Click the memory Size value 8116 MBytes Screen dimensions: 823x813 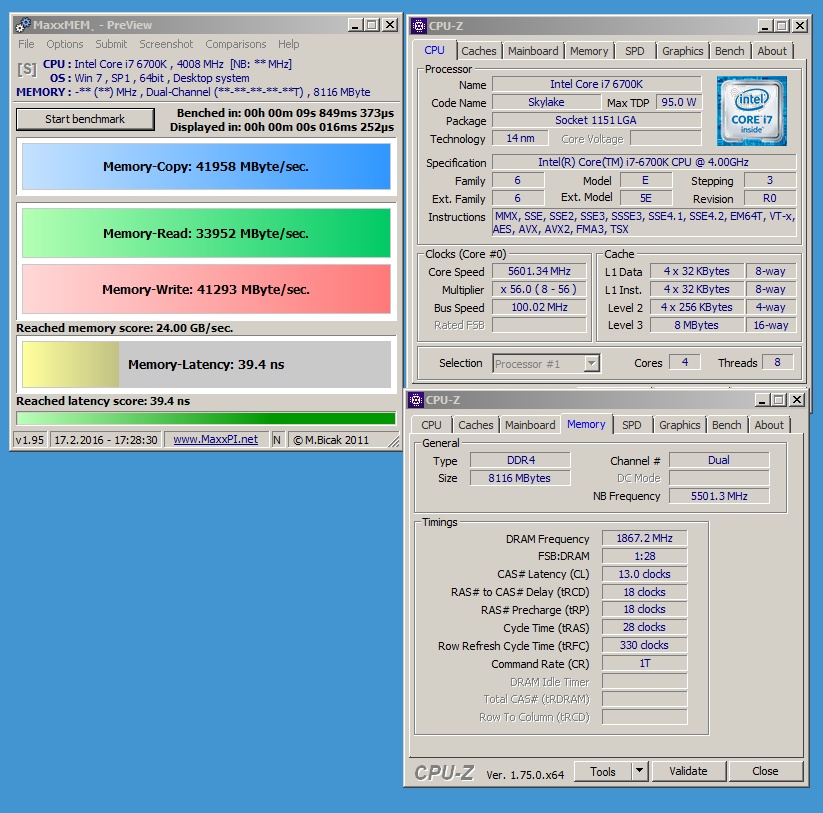(x=520, y=478)
